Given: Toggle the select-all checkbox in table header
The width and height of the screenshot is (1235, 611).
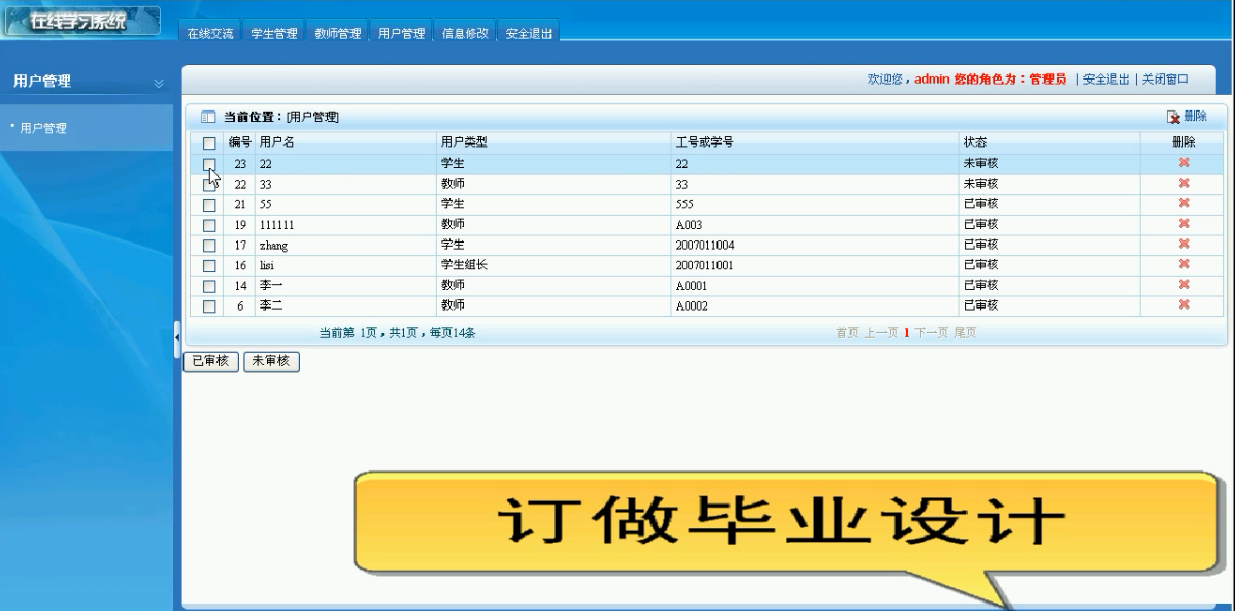Looking at the screenshot, I should (x=209, y=143).
